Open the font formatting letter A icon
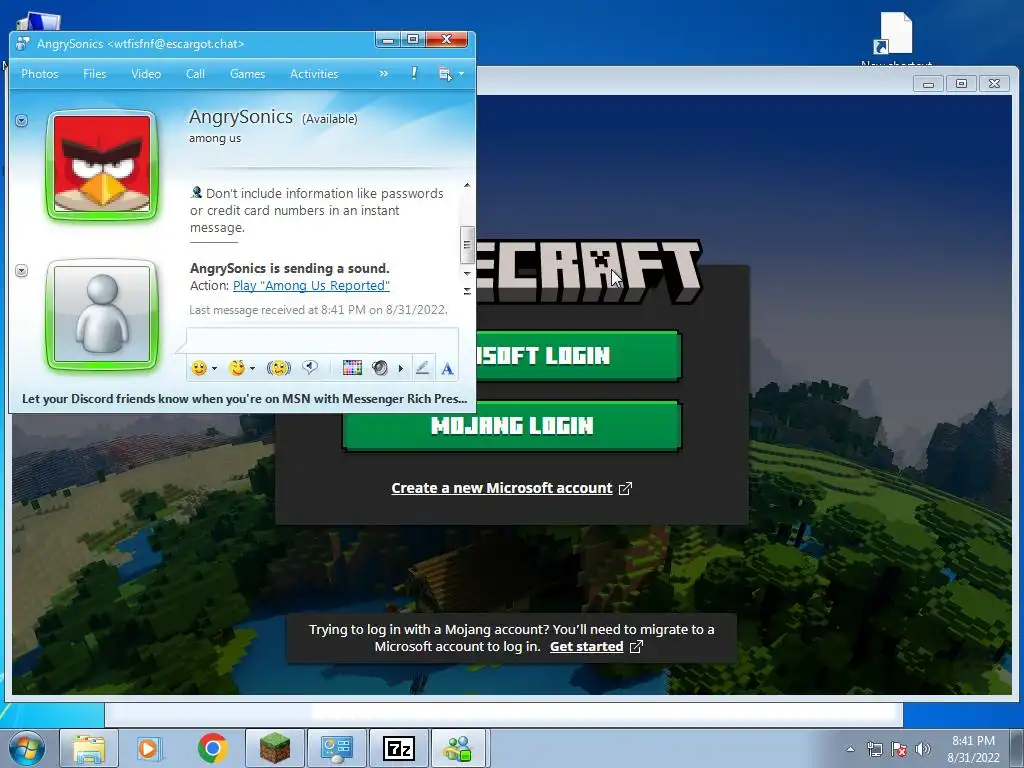 pos(447,369)
